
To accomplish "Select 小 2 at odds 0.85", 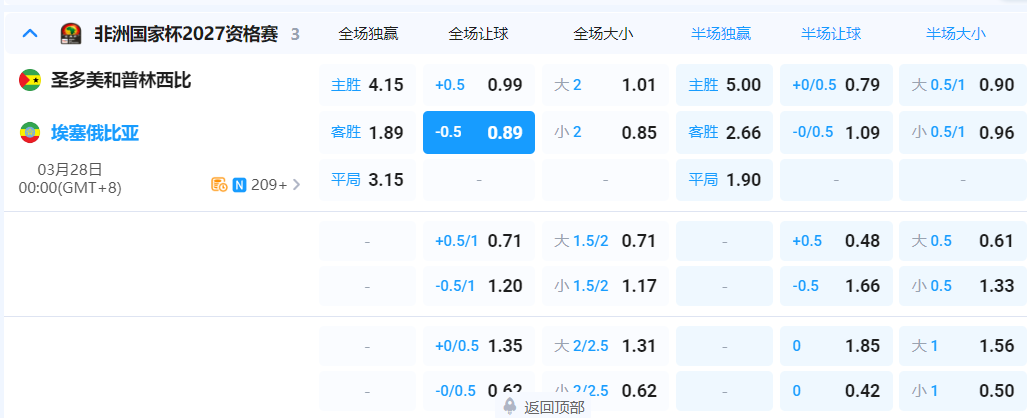I will [605, 132].
